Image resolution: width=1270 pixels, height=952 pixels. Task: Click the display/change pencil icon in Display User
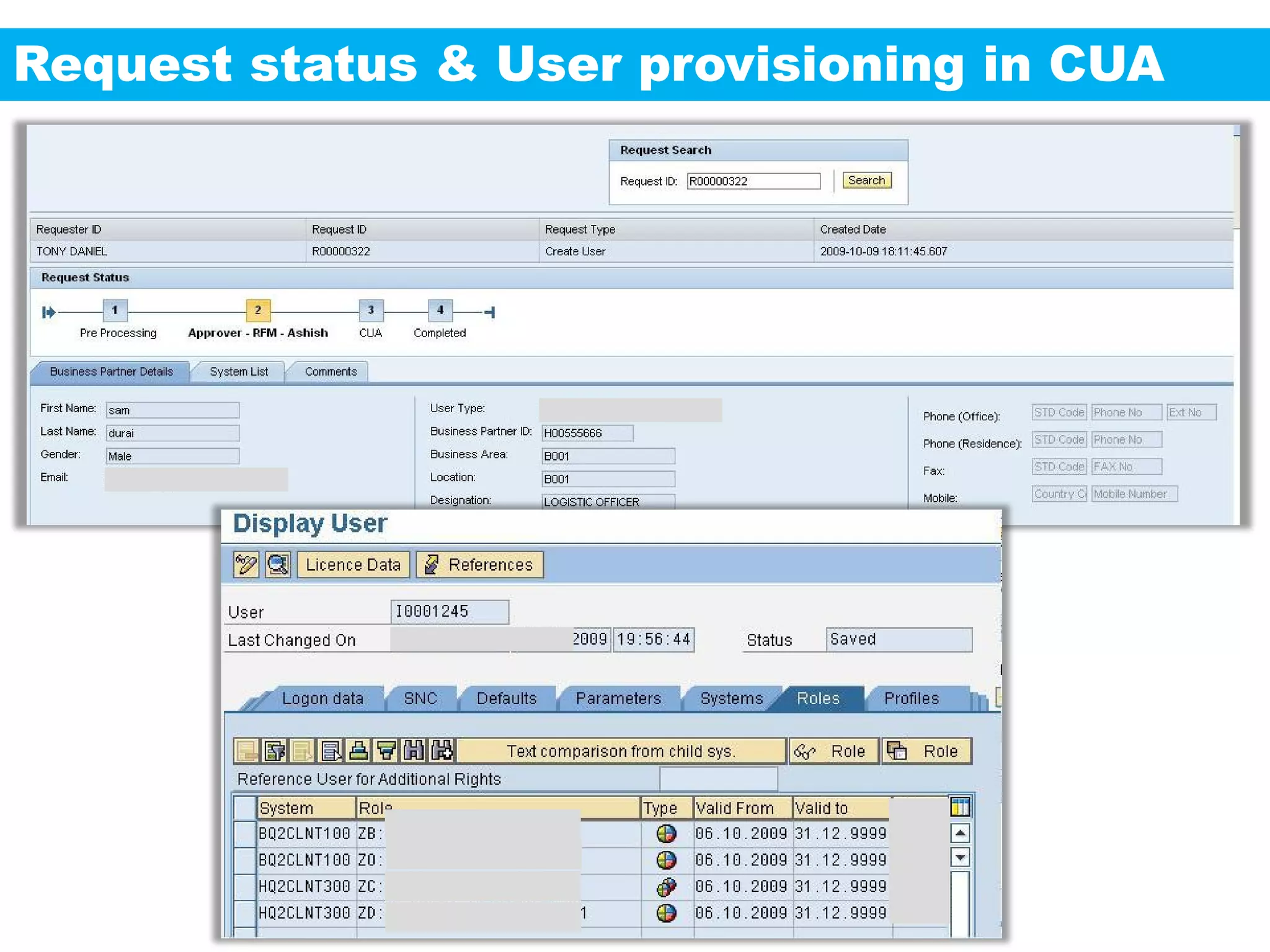click(x=246, y=565)
